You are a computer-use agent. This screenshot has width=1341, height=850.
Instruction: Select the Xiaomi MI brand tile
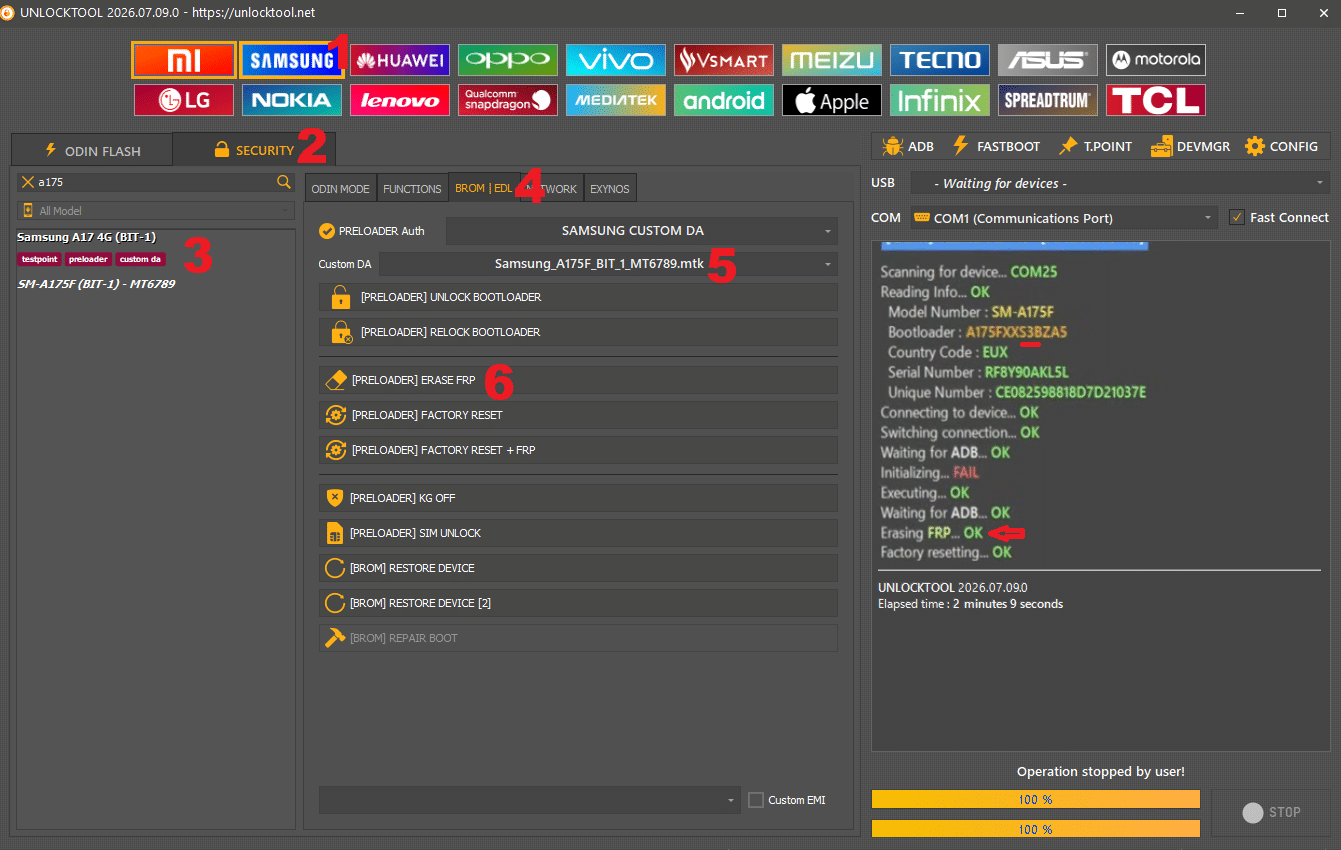pos(184,60)
